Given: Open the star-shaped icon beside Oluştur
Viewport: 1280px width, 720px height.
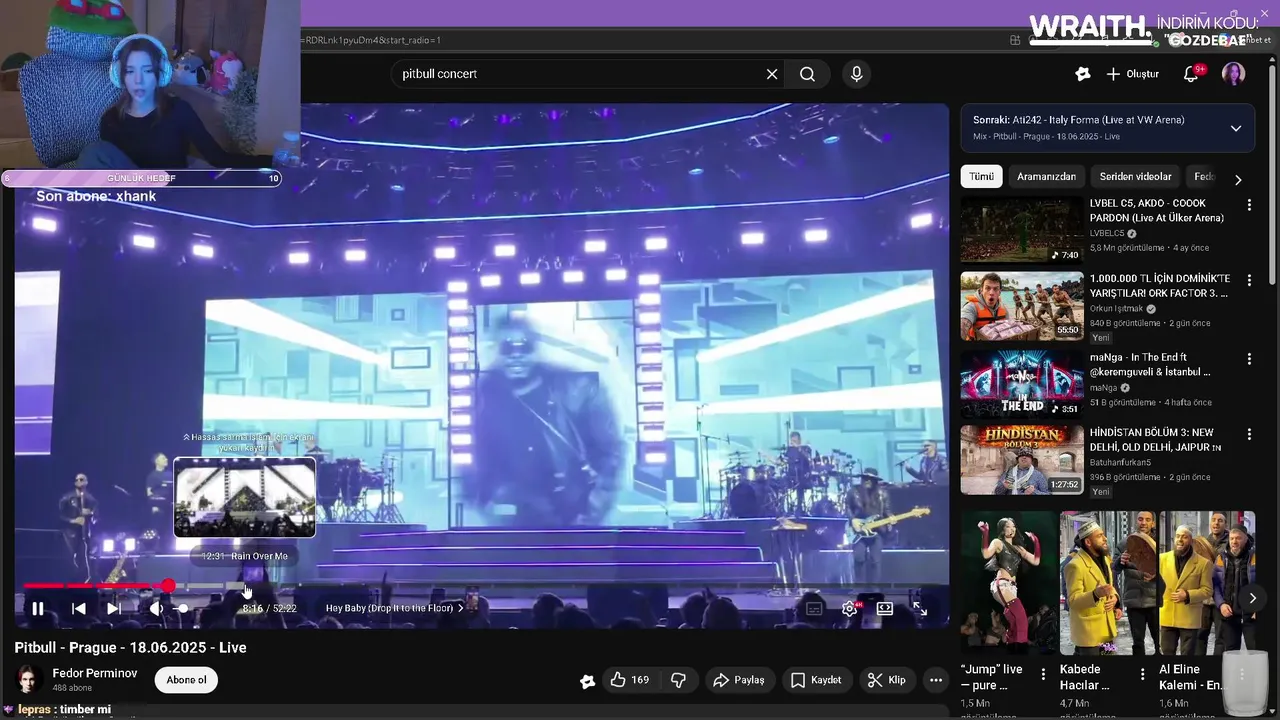Looking at the screenshot, I should coord(1082,74).
